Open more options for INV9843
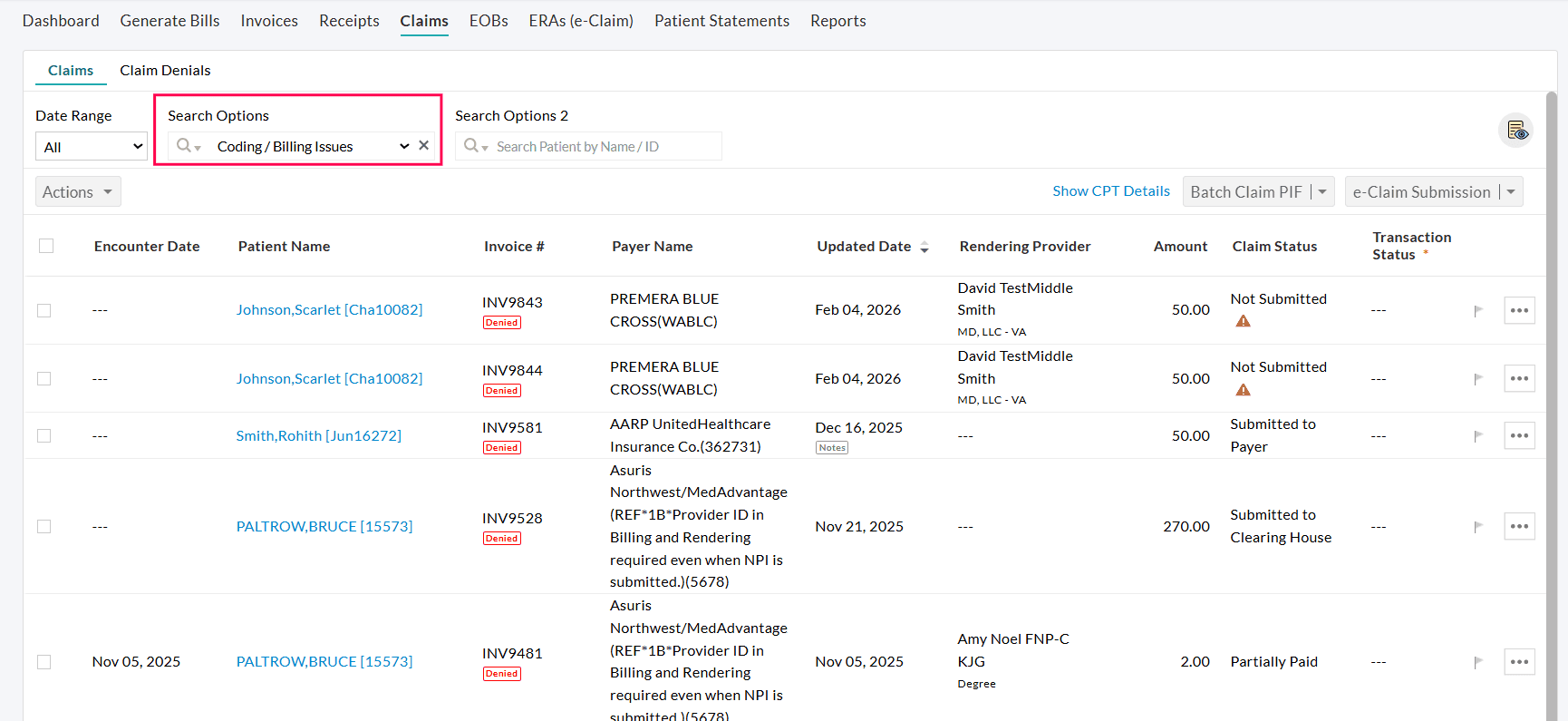The height and width of the screenshot is (721, 1568). click(x=1519, y=310)
